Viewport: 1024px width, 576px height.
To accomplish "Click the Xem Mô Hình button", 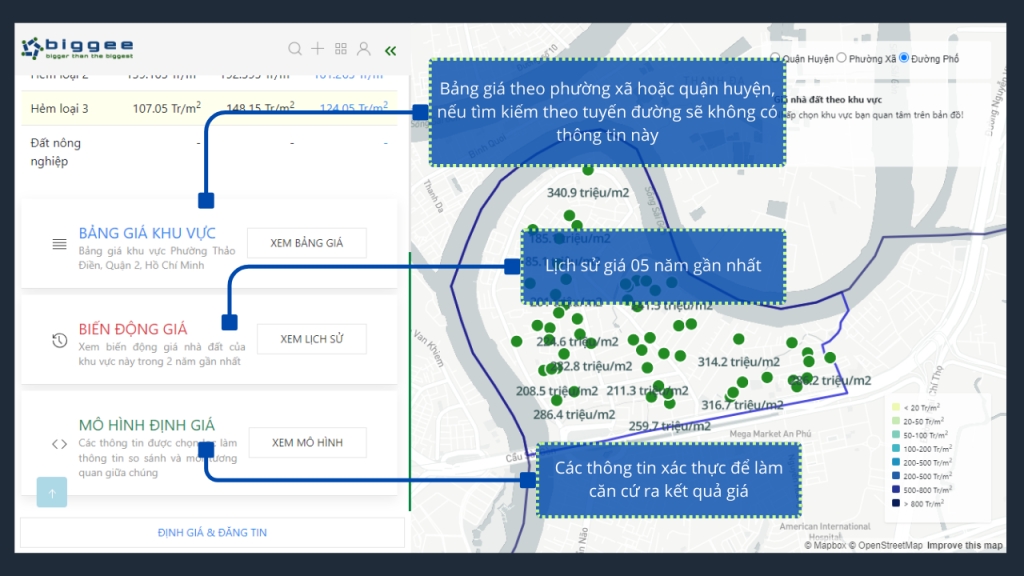I will [306, 442].
